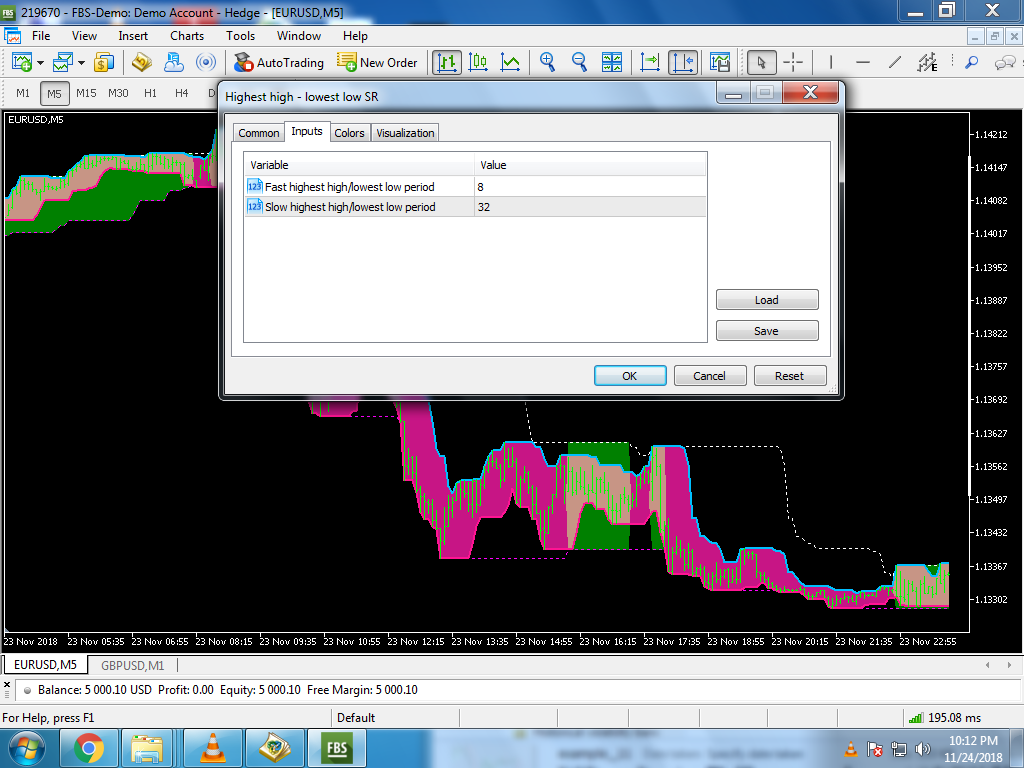The height and width of the screenshot is (768, 1024).
Task: Select the H1 timeframe
Action: 150,93
